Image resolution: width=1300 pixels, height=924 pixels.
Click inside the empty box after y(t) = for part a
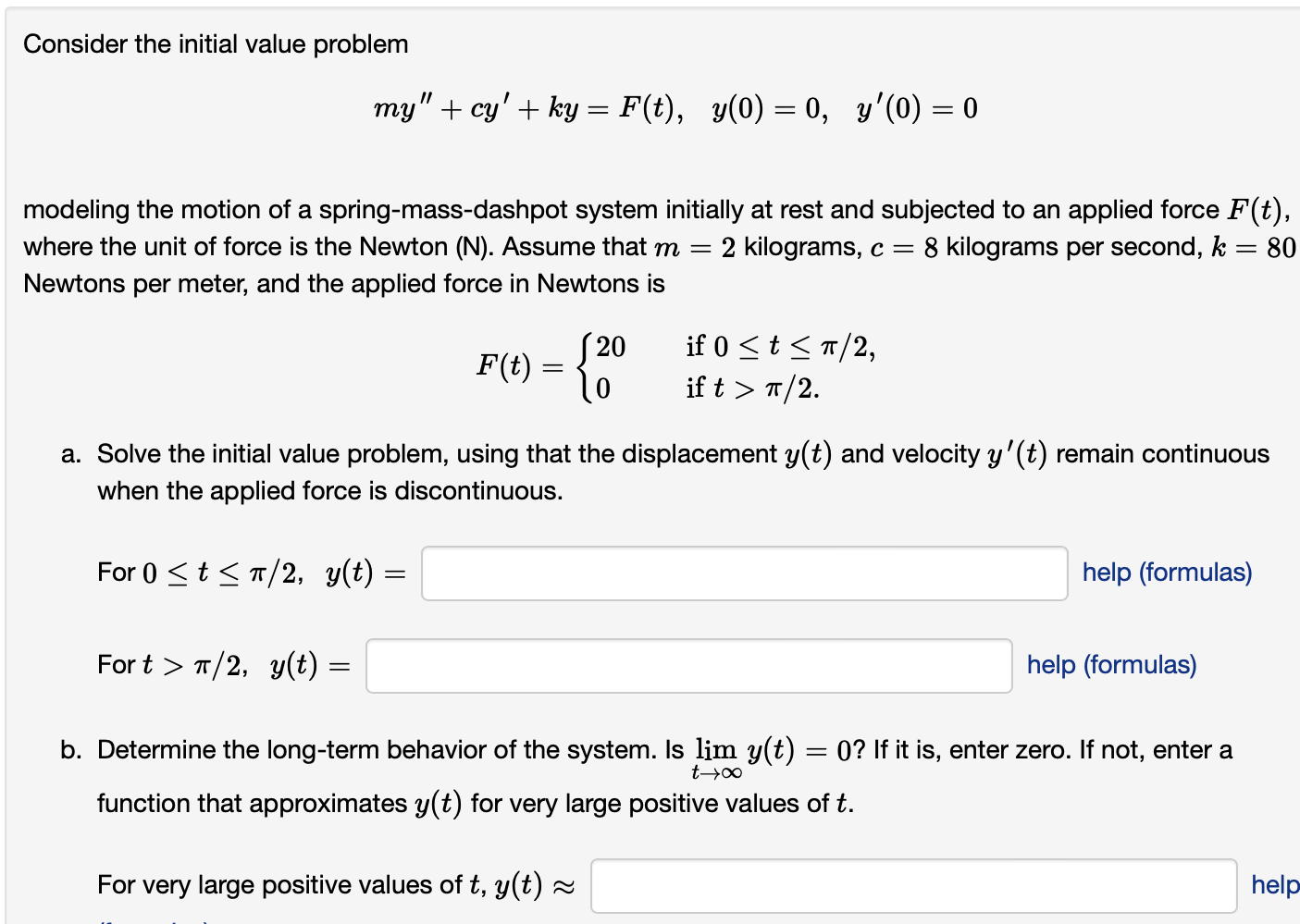click(x=743, y=573)
